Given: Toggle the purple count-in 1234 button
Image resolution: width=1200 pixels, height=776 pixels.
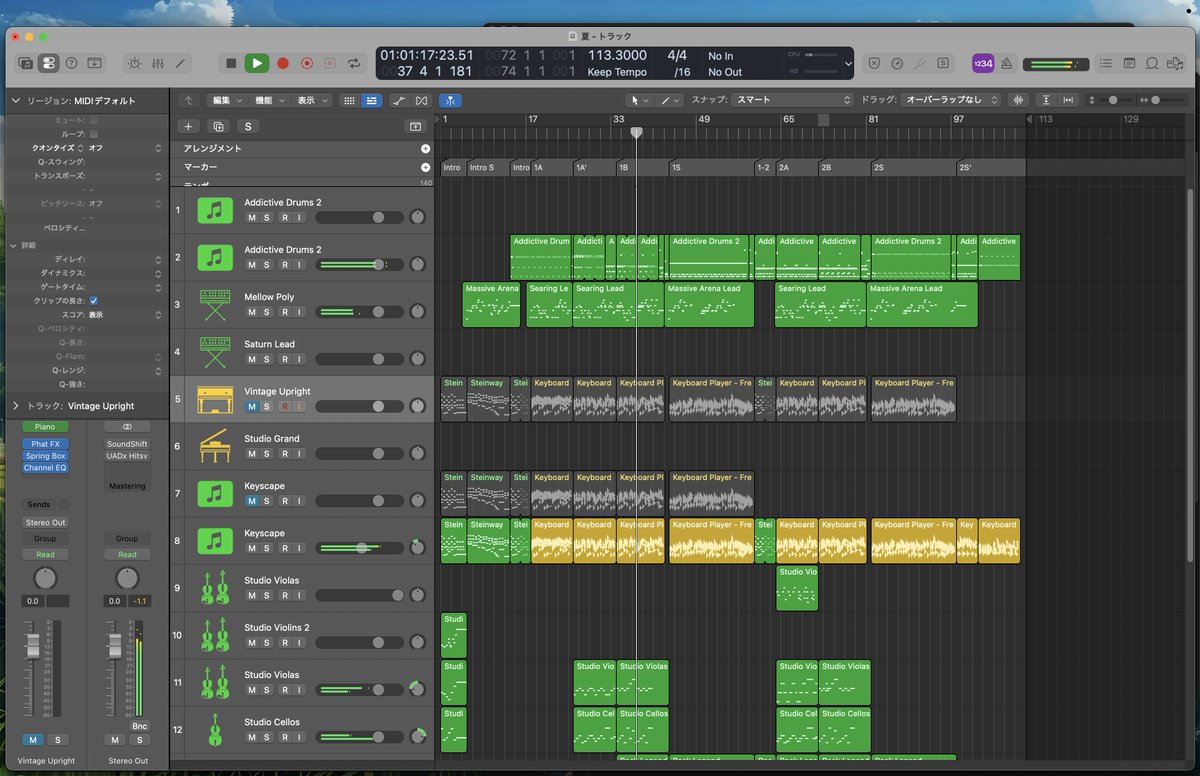Looking at the screenshot, I should 983,63.
